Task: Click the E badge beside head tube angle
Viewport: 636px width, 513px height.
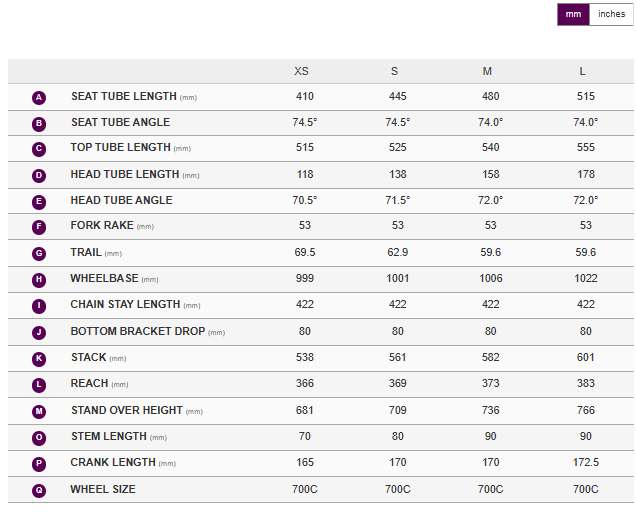Action: tap(39, 201)
